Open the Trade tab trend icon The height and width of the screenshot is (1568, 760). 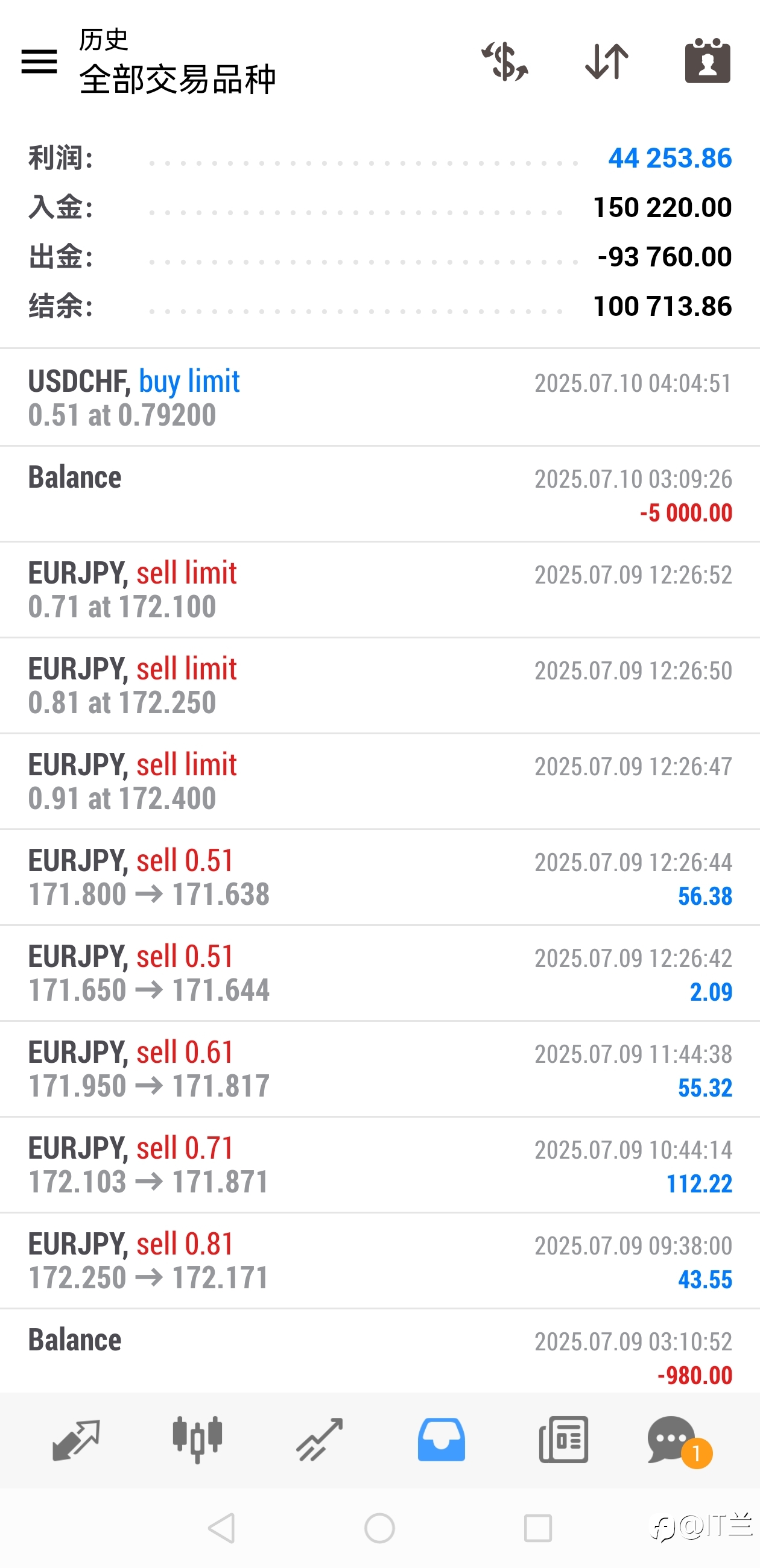[319, 1440]
